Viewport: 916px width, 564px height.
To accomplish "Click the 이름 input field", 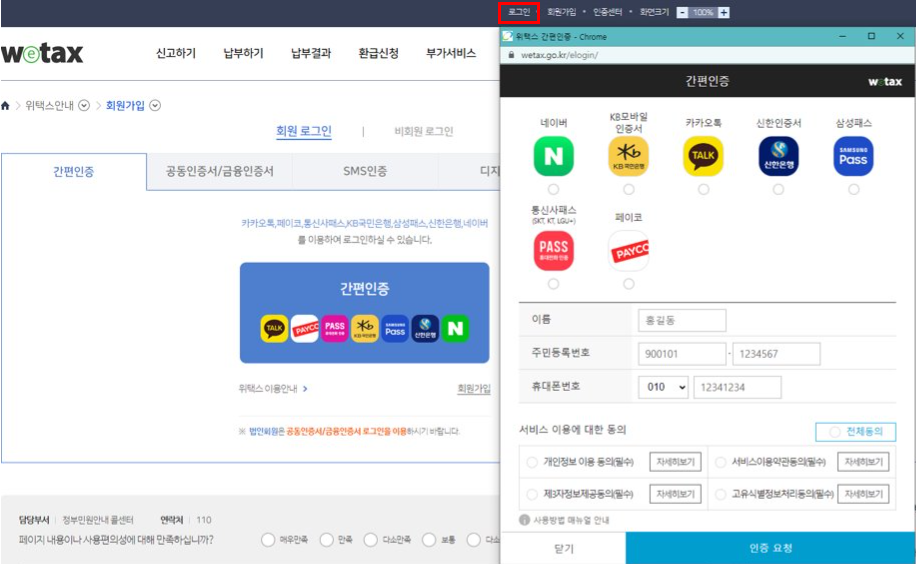I will [x=682, y=320].
